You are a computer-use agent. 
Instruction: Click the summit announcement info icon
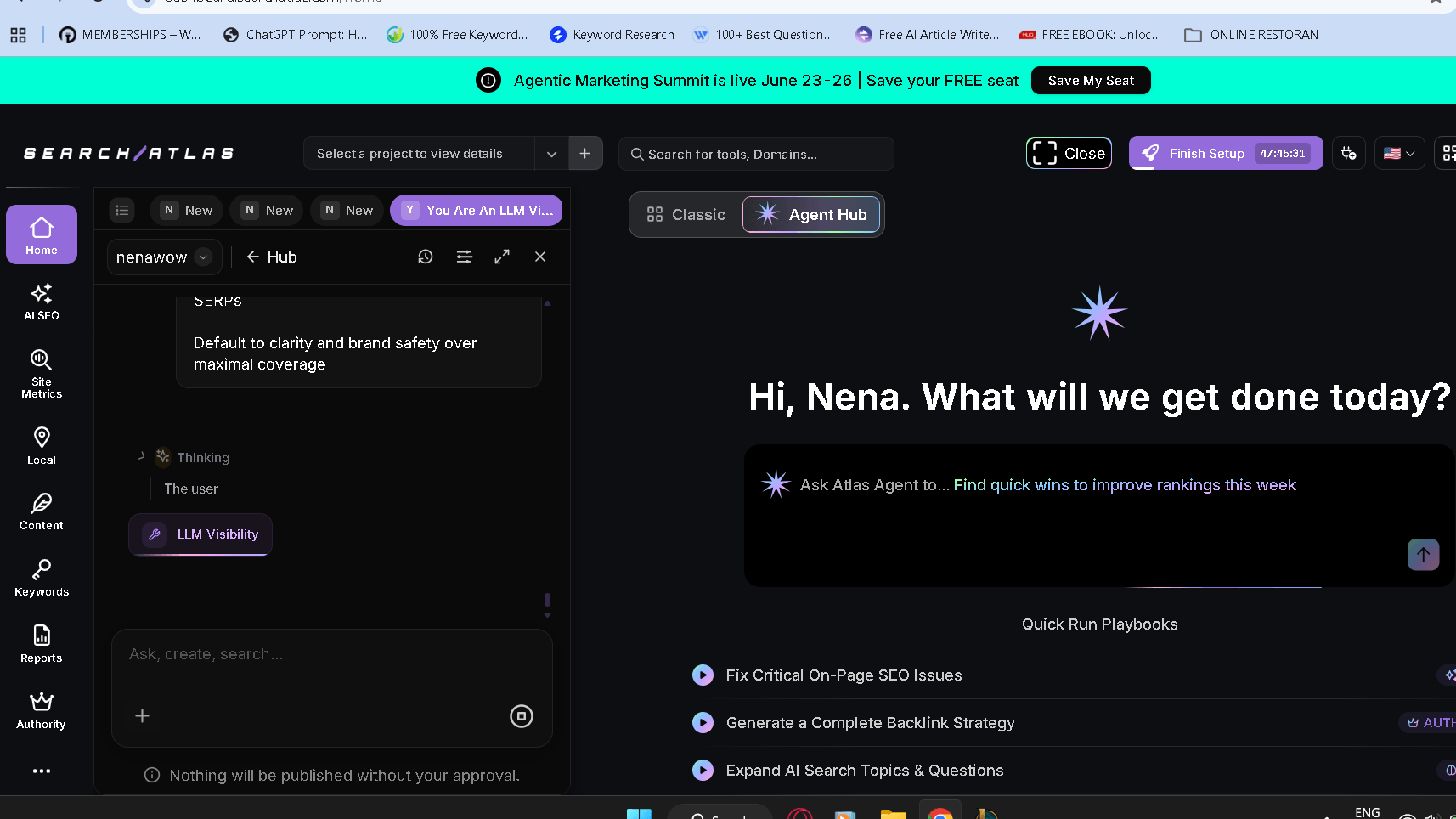tap(488, 81)
